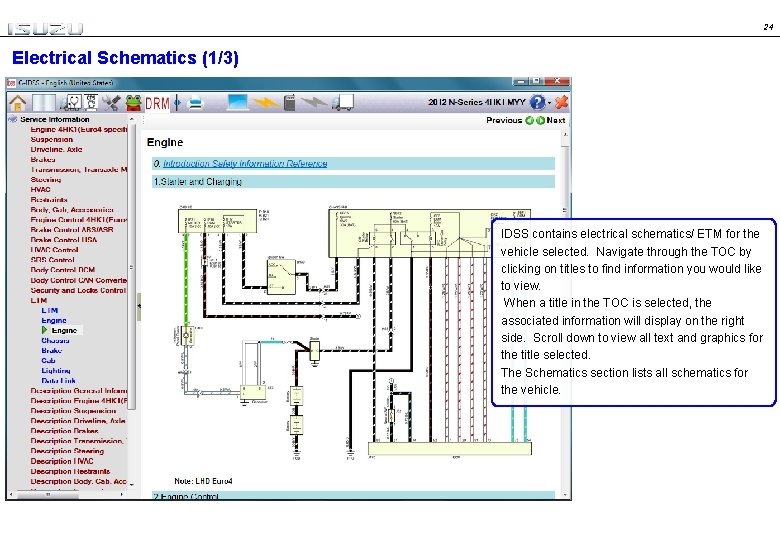Viewport: 780px width, 540px height.
Task: Select highlighted Engine item with green arrow
Action: click(64, 330)
